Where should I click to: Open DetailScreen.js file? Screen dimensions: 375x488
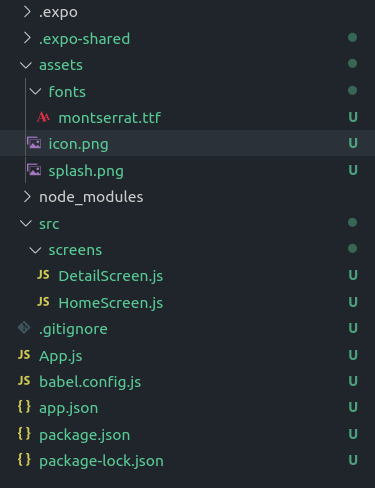click(x=111, y=276)
